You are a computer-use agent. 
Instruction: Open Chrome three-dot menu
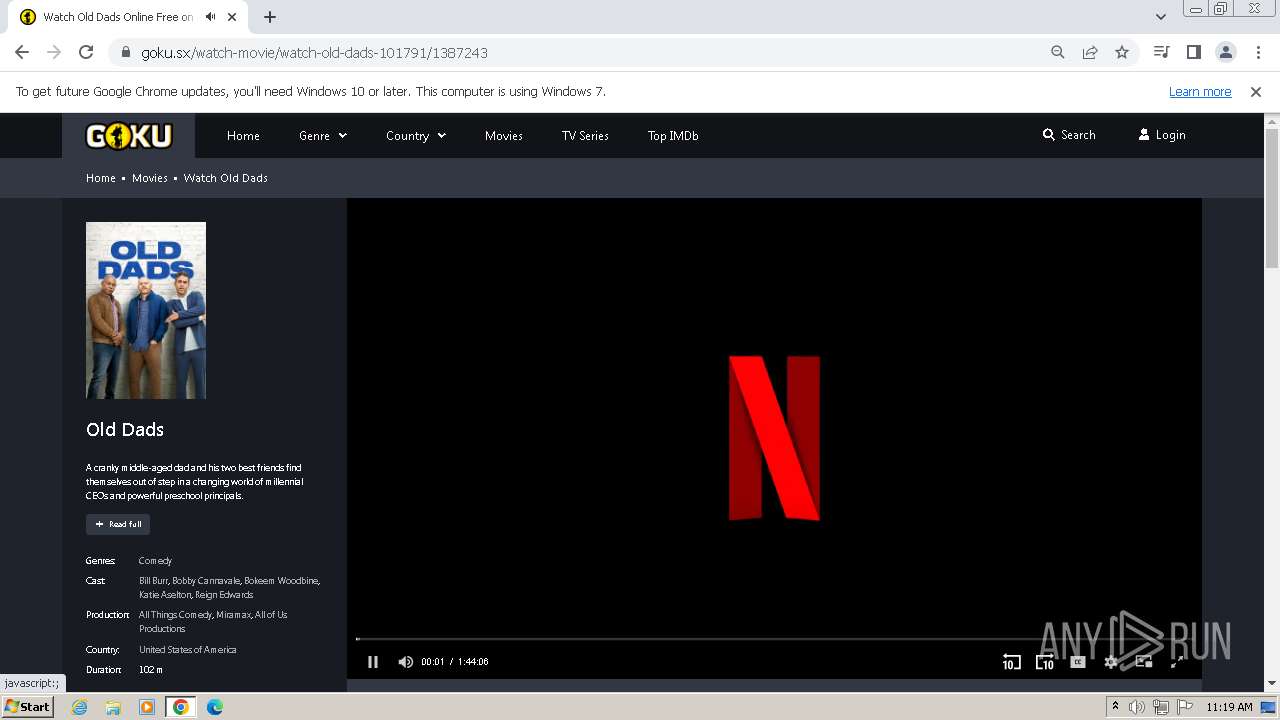[x=1257, y=52]
